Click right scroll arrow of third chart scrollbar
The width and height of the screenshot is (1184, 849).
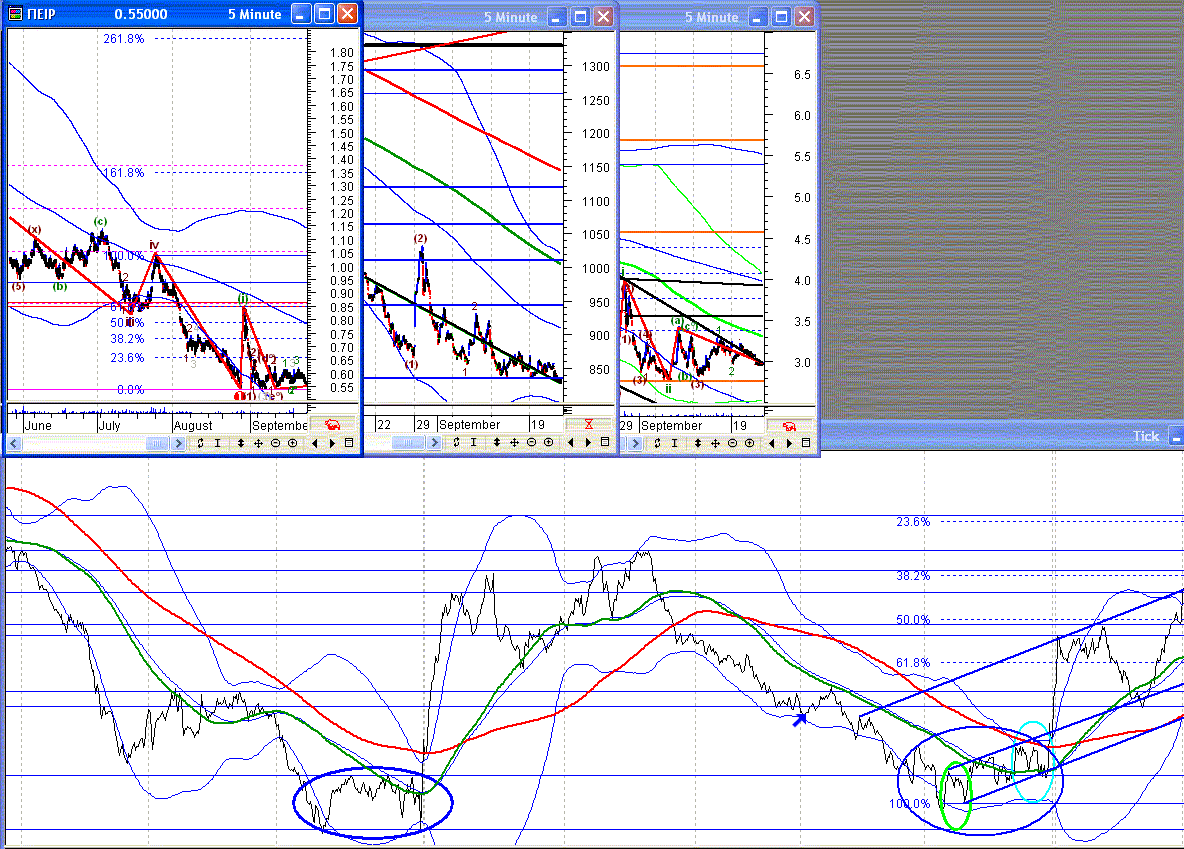point(635,443)
